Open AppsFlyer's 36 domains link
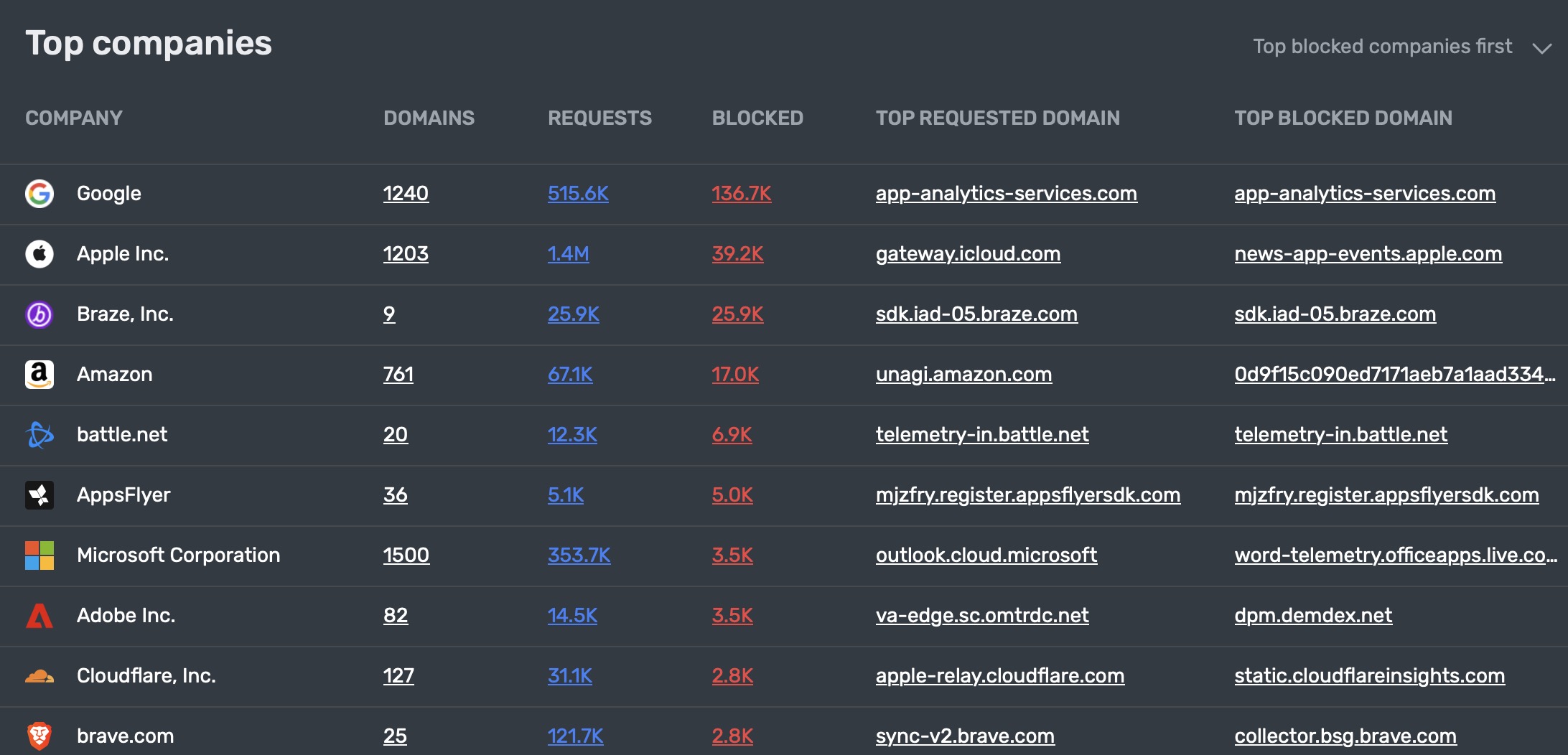This screenshot has height=755, width=1568. coord(396,495)
